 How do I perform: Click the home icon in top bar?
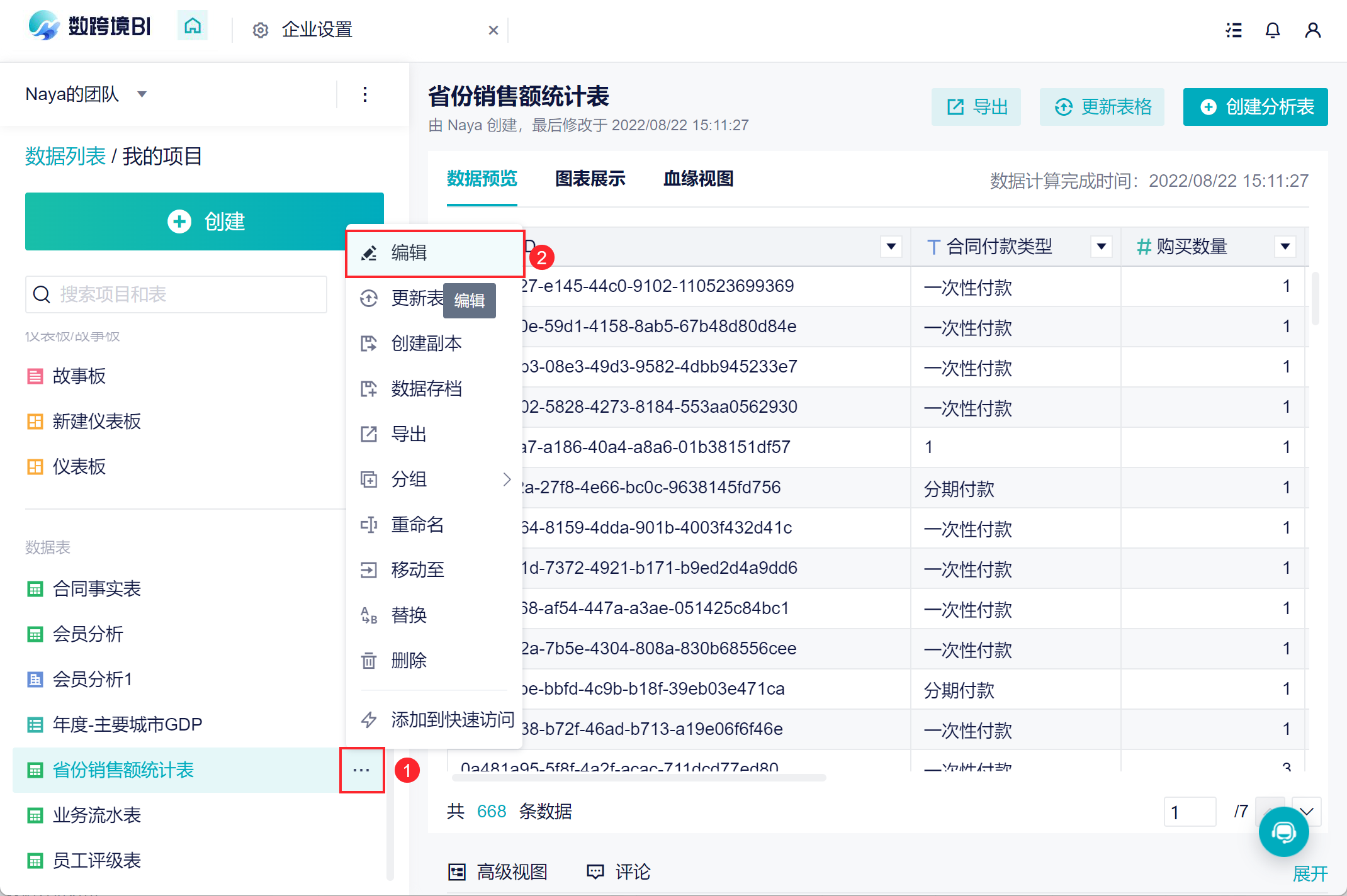[x=193, y=26]
